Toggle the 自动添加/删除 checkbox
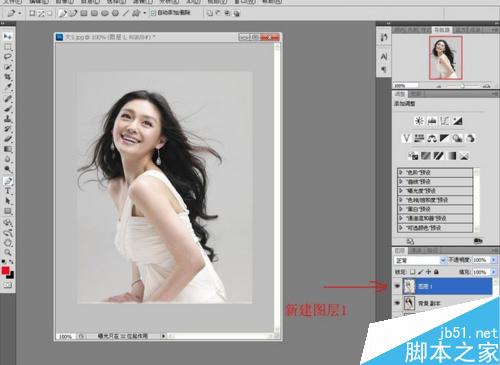 (153, 13)
